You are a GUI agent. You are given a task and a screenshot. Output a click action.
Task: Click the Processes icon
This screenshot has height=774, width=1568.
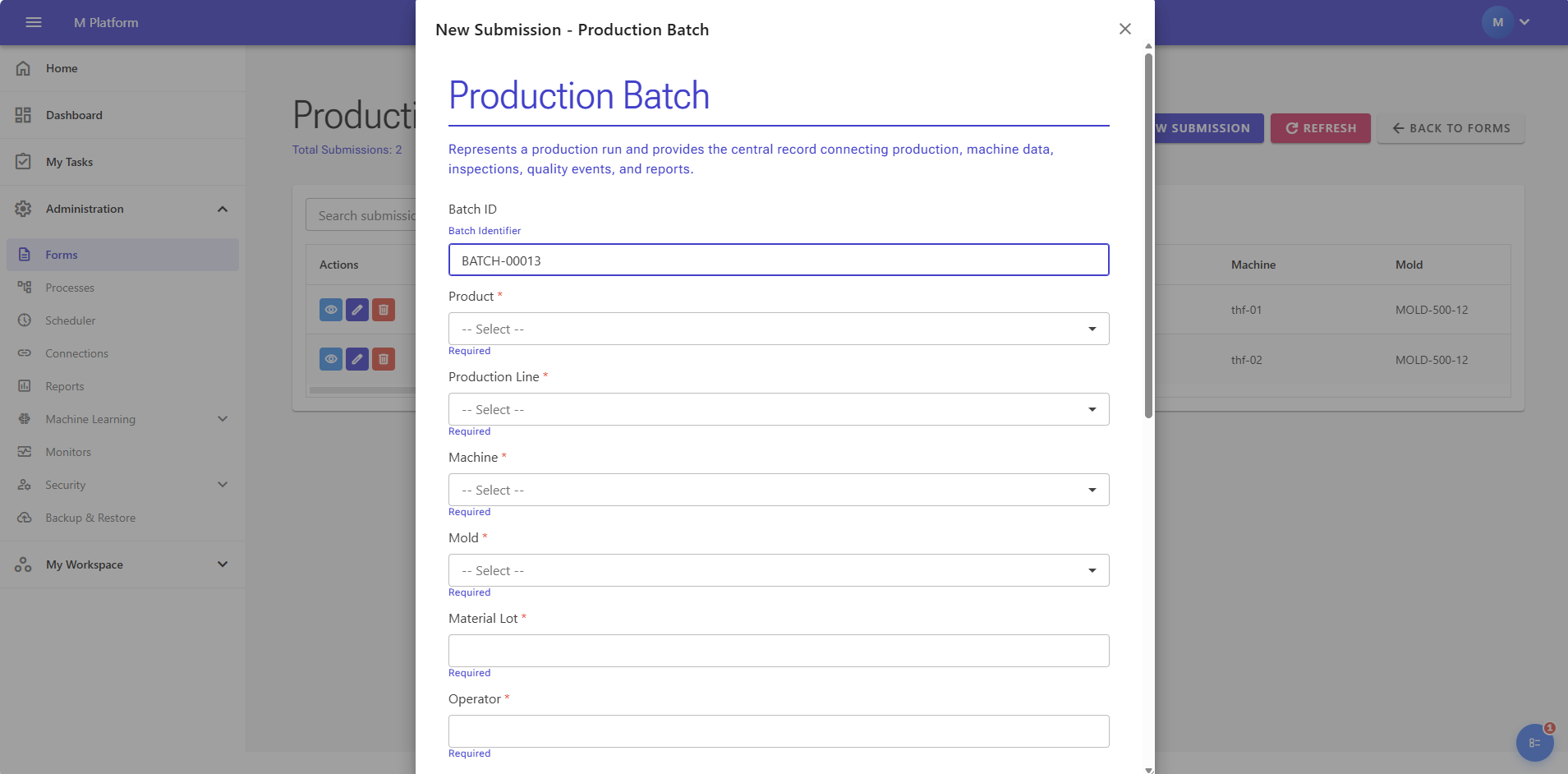(x=25, y=288)
